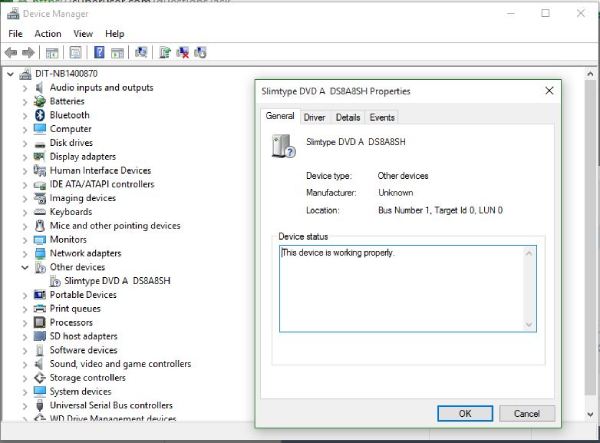This screenshot has width=600, height=443.
Task: Click the large device icon in Properties dialog
Action: pyautogui.click(x=284, y=146)
